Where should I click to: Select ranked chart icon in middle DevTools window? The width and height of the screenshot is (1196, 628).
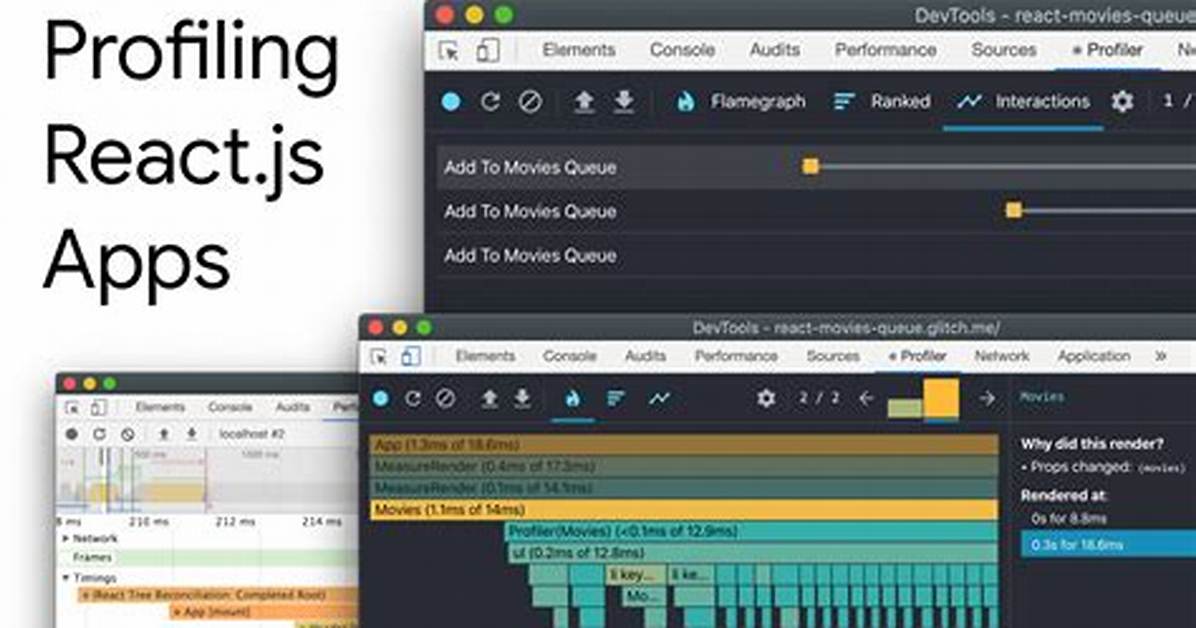(x=616, y=398)
